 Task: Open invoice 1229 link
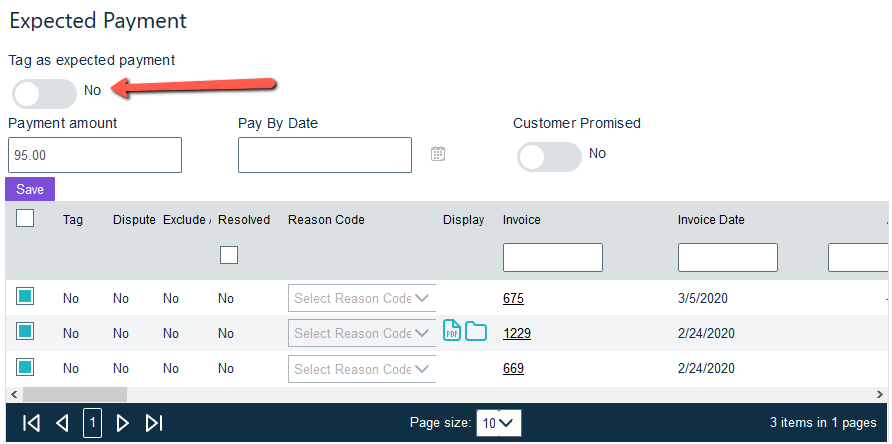tap(516, 333)
